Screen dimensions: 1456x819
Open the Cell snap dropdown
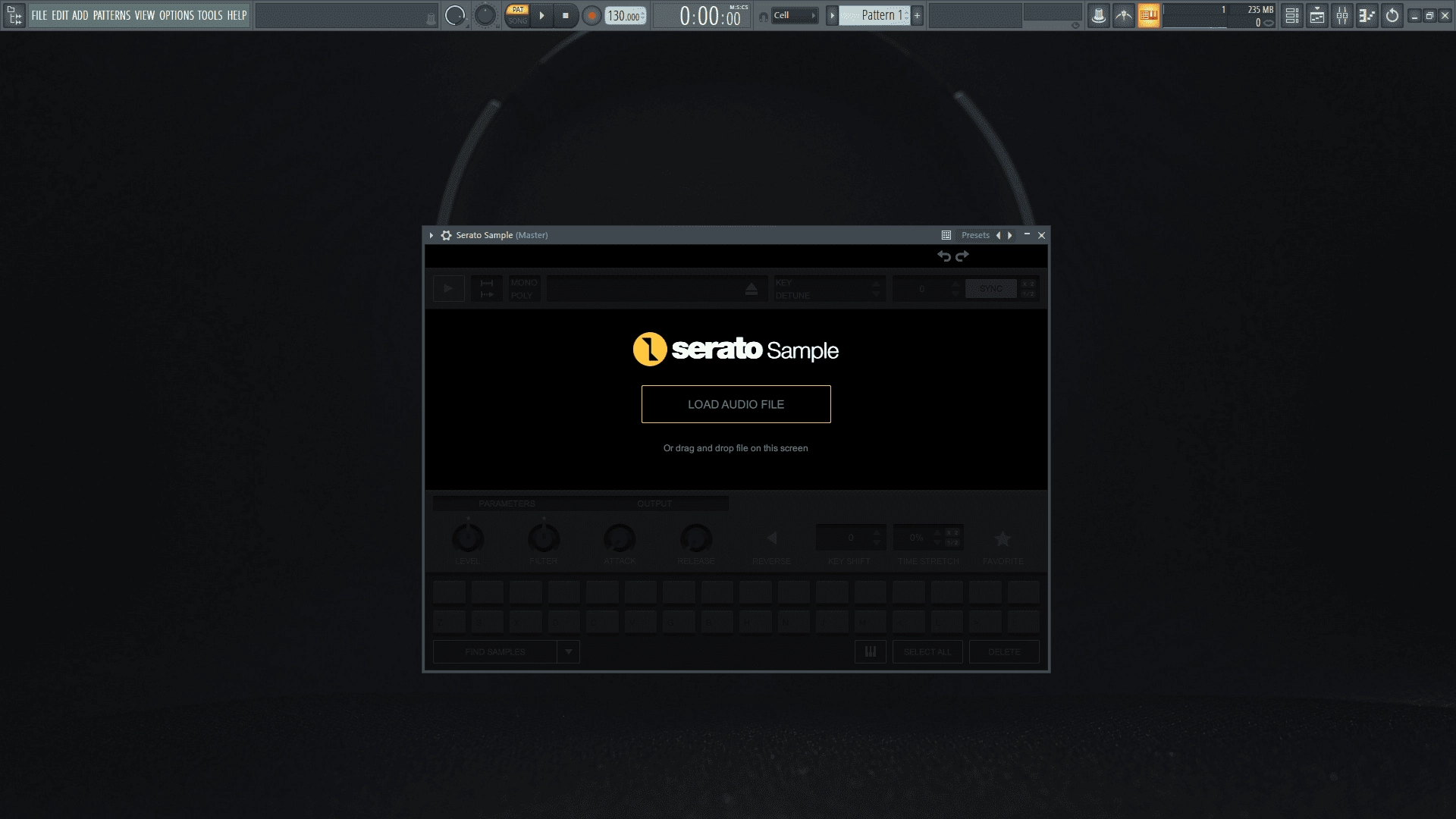[x=795, y=15]
